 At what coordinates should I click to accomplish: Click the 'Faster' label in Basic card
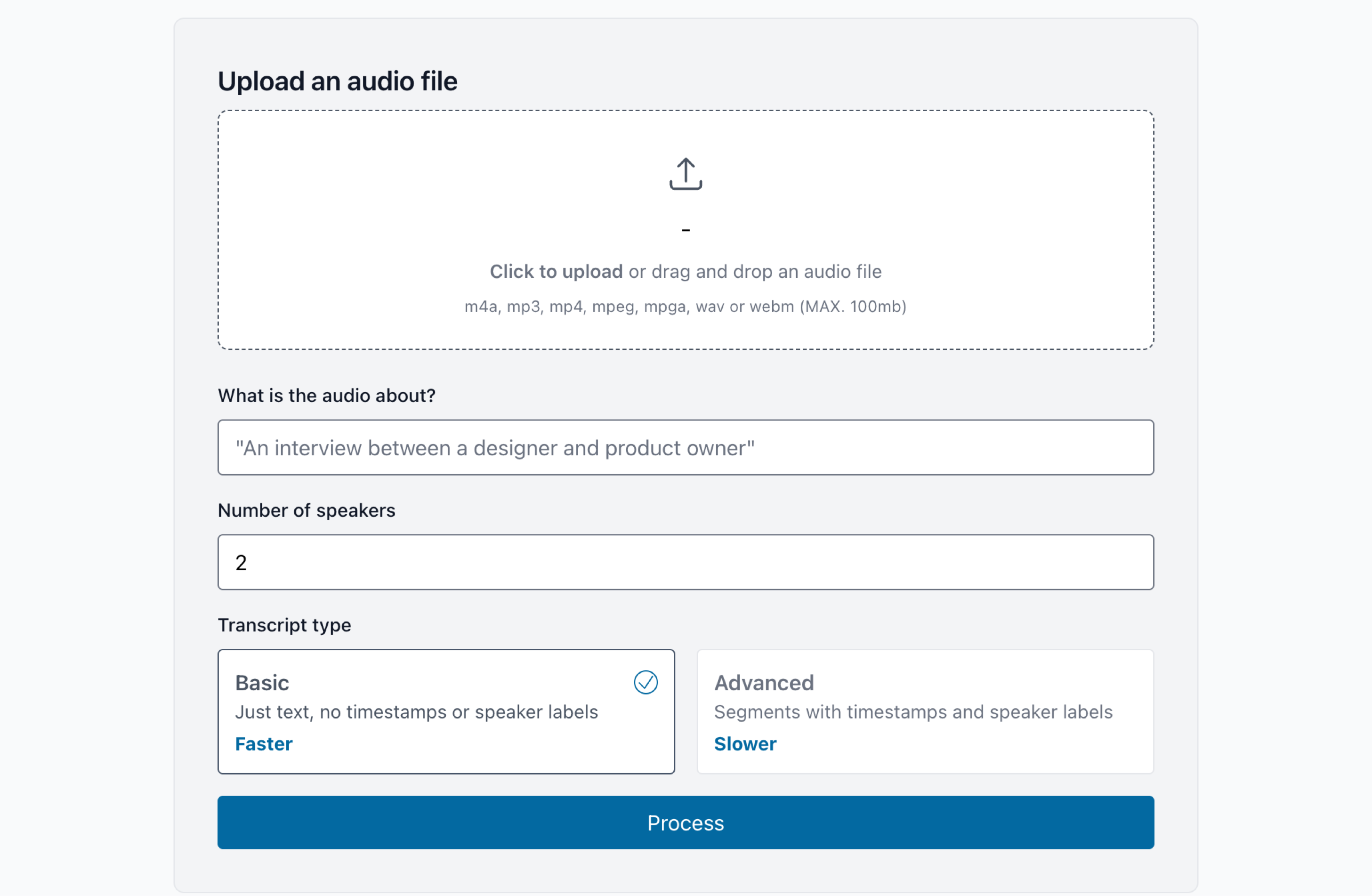(x=264, y=744)
